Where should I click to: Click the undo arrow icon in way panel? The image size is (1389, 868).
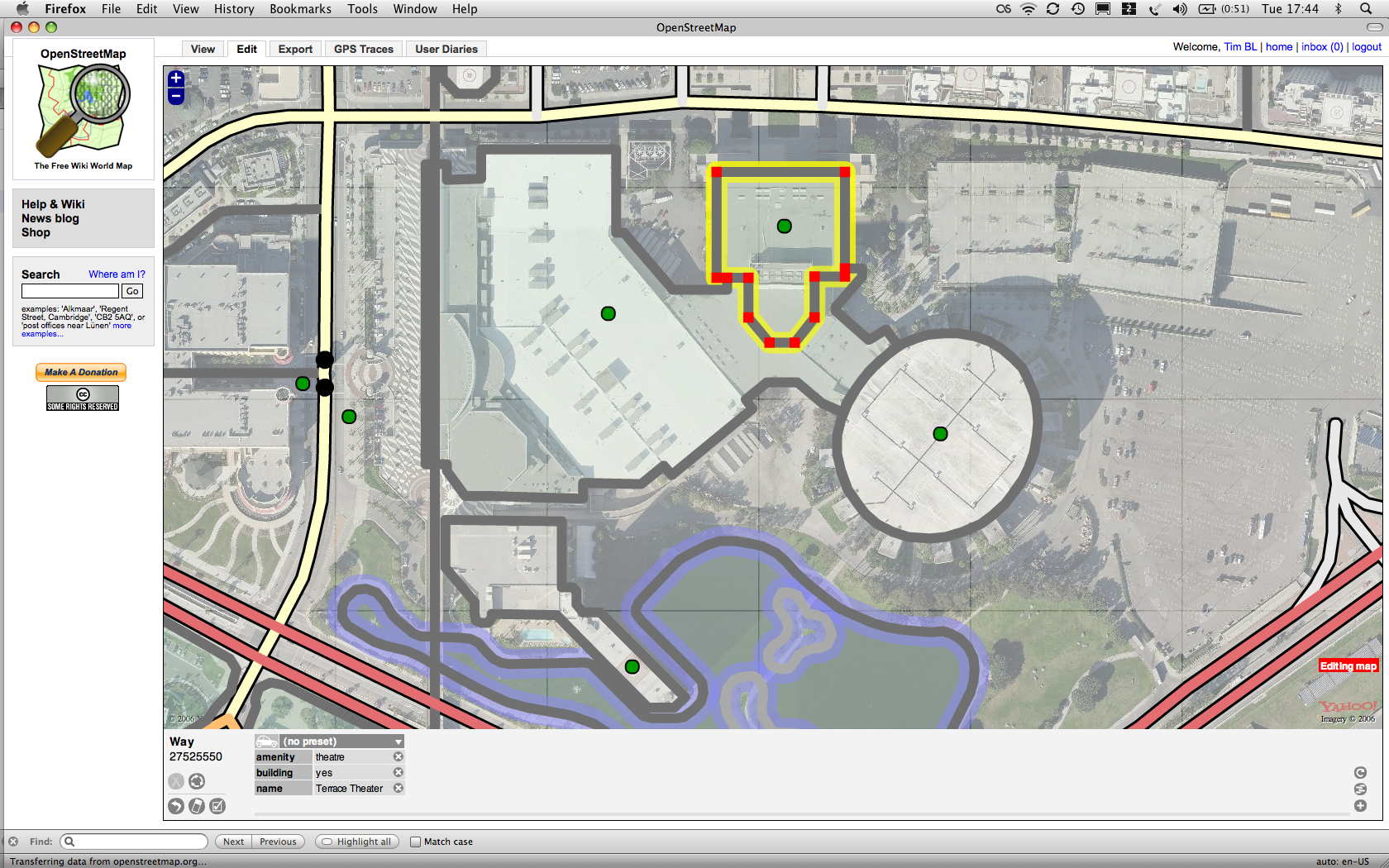coord(176,806)
